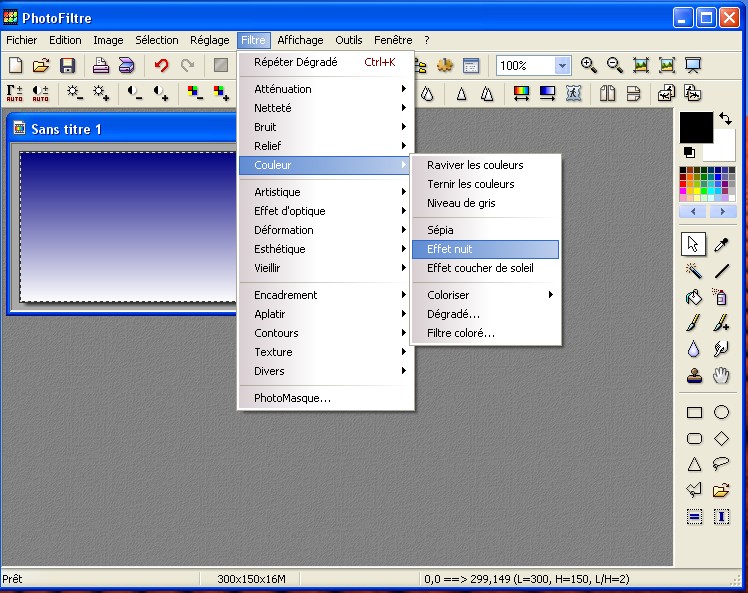This screenshot has height=593, width=748.
Task: Choose the Polygon selection shape
Action: (694, 489)
